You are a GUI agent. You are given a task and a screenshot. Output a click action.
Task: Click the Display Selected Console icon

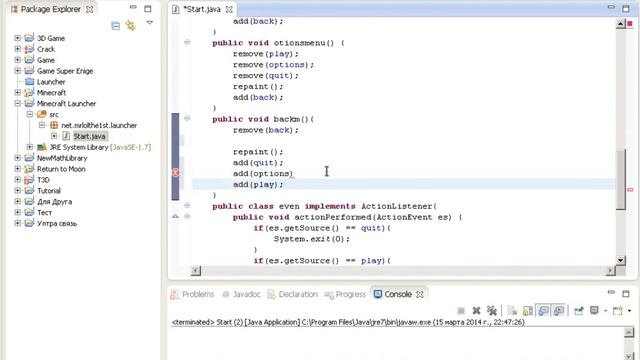tap(594, 311)
